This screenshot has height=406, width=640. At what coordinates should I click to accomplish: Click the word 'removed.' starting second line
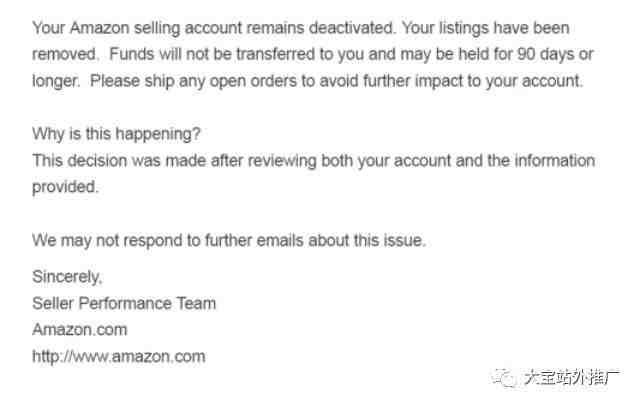coord(65,54)
